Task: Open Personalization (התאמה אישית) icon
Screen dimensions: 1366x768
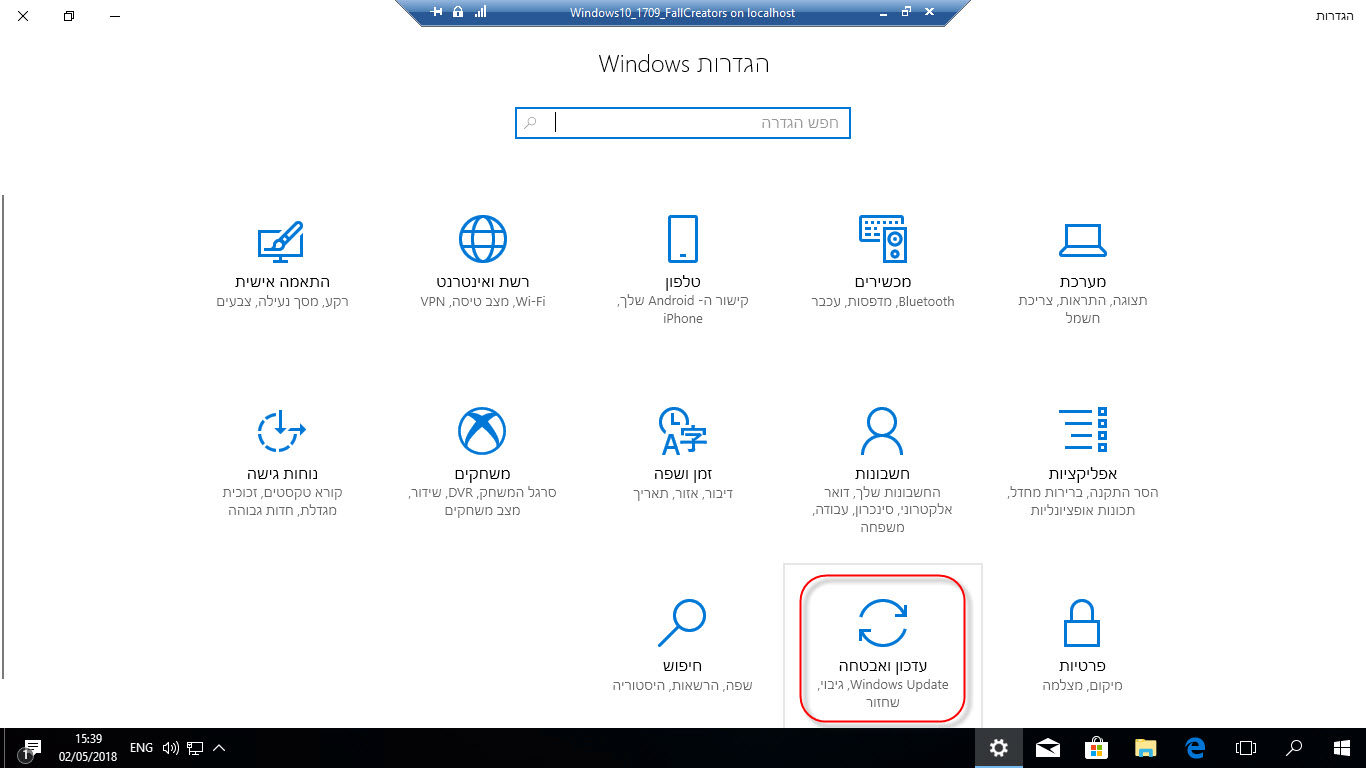Action: [x=281, y=241]
